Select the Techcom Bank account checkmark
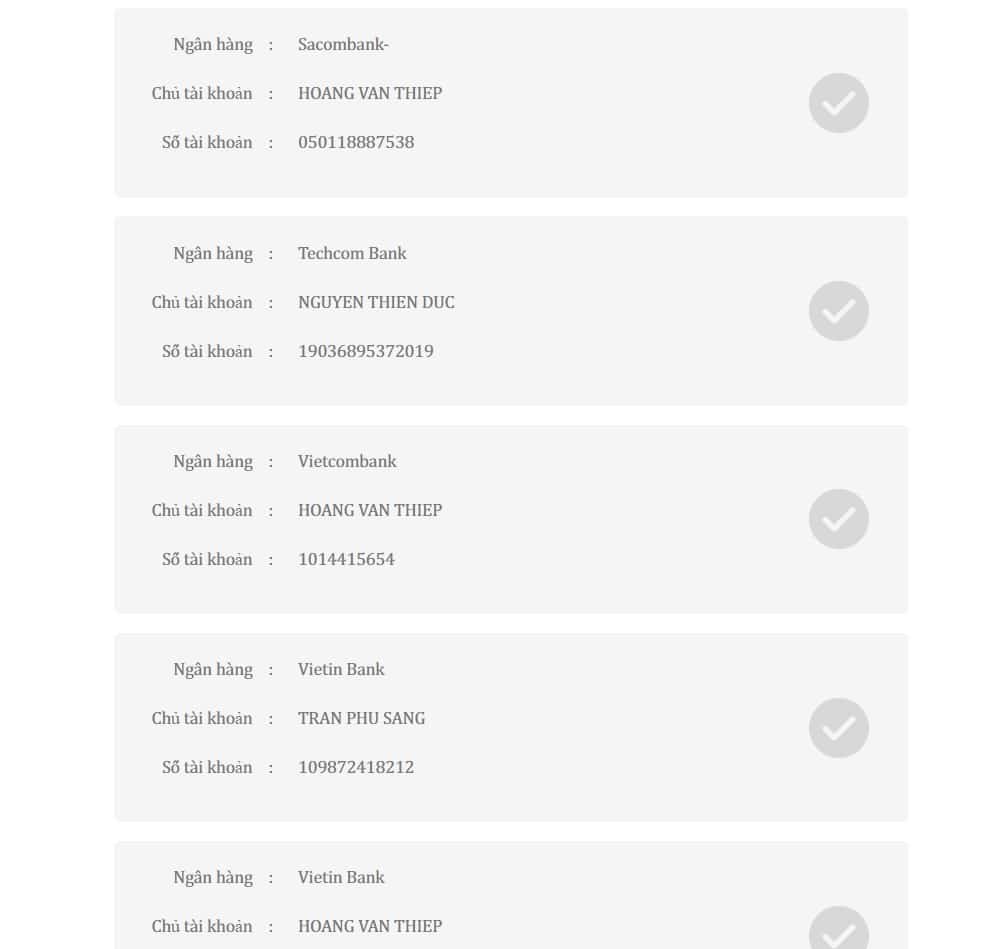This screenshot has width=1006, height=949. coord(839,311)
